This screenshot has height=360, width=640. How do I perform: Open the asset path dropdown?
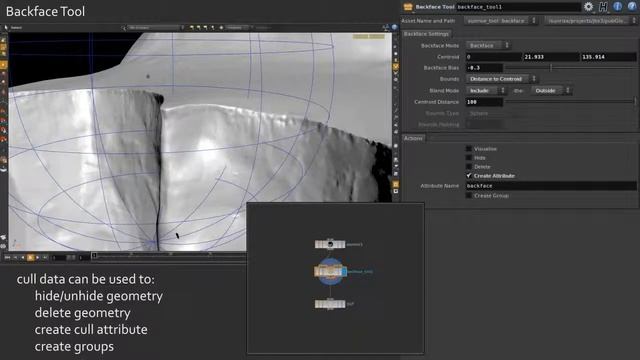point(591,20)
